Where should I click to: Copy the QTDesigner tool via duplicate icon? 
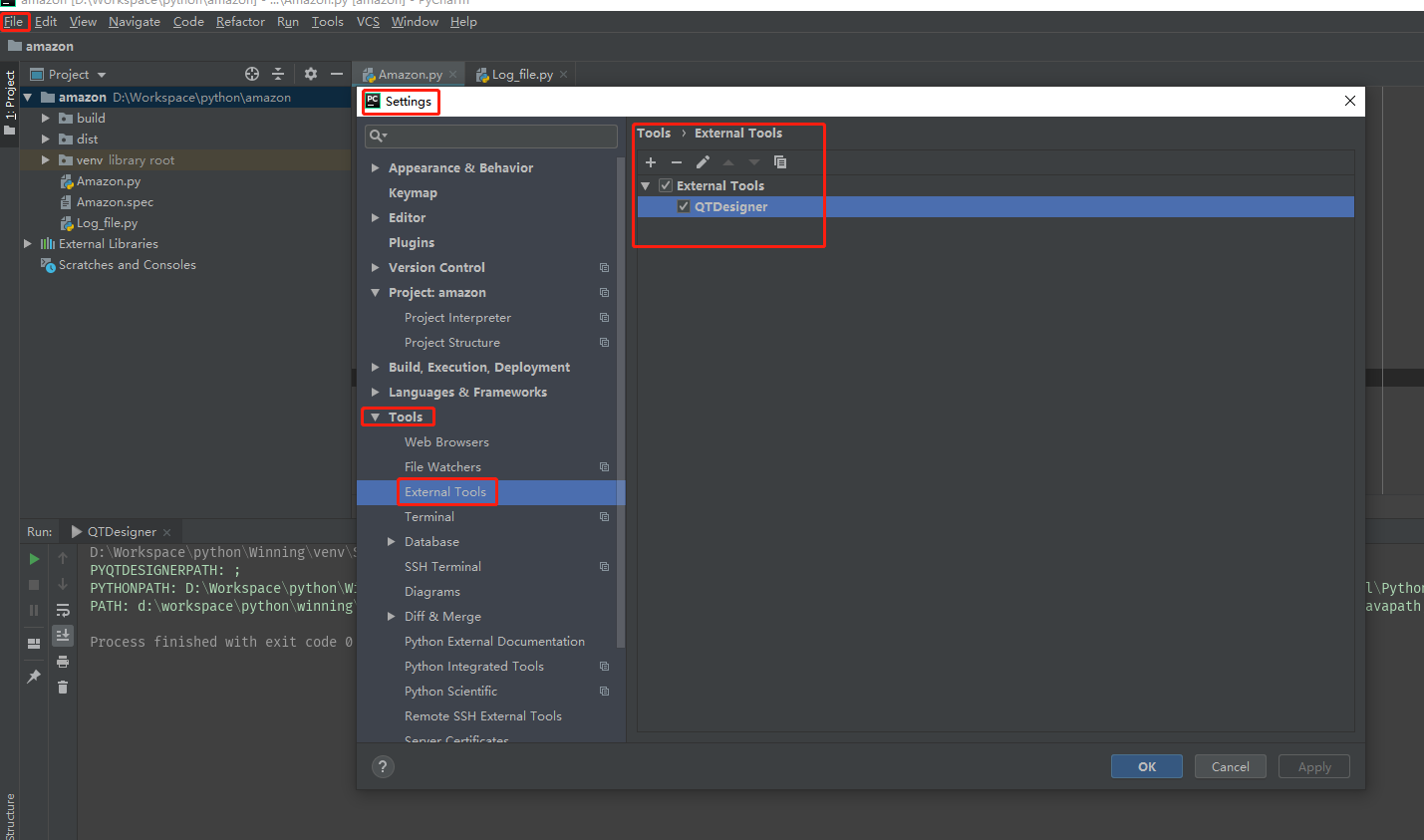780,161
